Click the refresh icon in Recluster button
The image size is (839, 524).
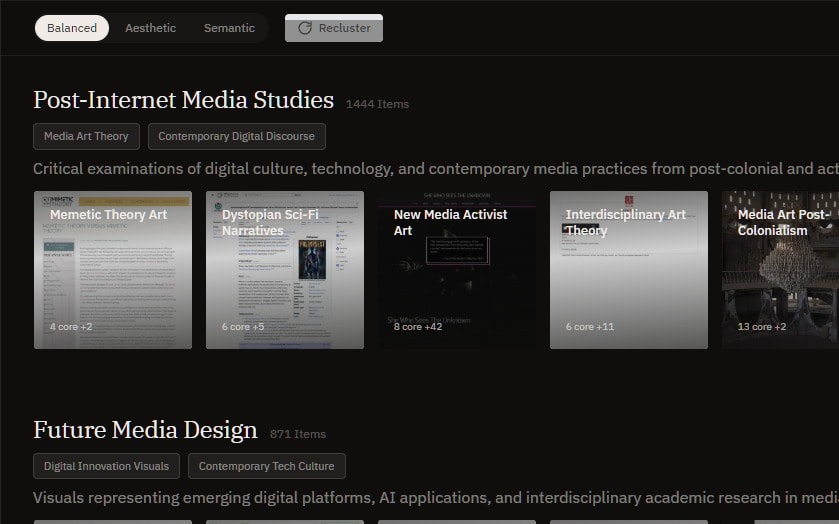(x=305, y=28)
